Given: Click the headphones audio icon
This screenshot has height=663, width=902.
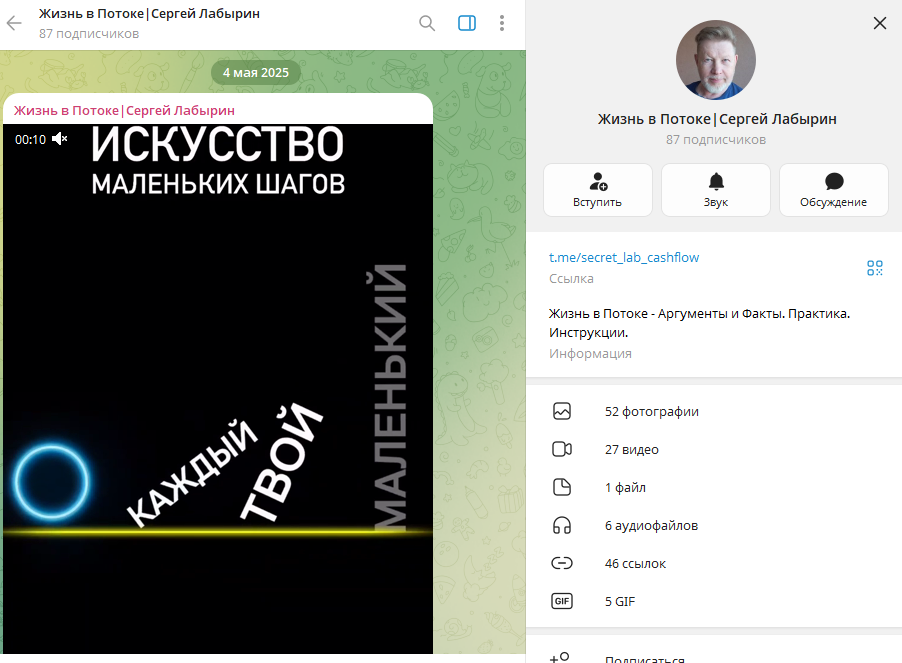Looking at the screenshot, I should click(x=561, y=525).
